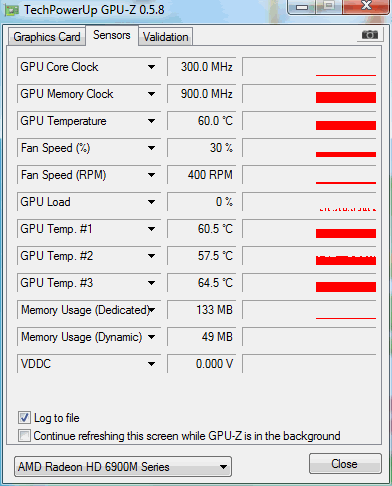Expand the GPU Temperature dropdown arrow
The width and height of the screenshot is (392, 486).
[151, 121]
